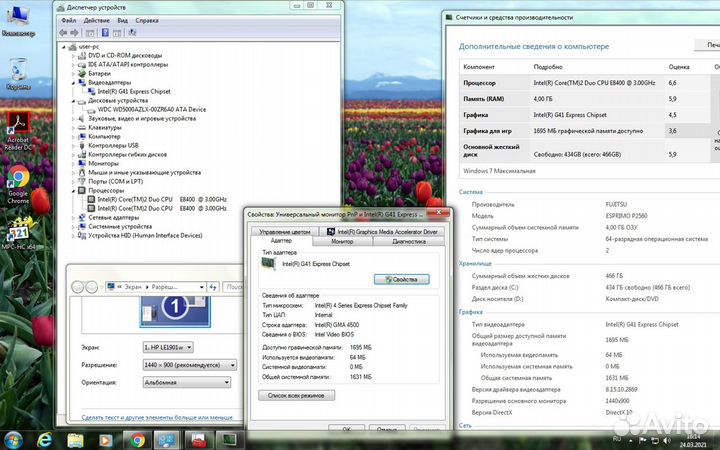Expand the Мониторы node
Image resolution: width=720 pixels, height=450 pixels.
point(73,163)
